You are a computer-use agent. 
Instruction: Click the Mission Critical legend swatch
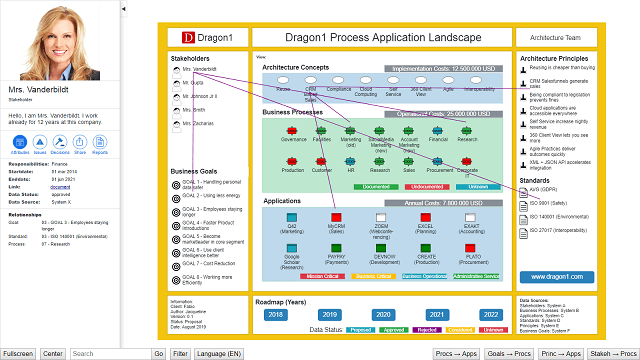(322, 276)
